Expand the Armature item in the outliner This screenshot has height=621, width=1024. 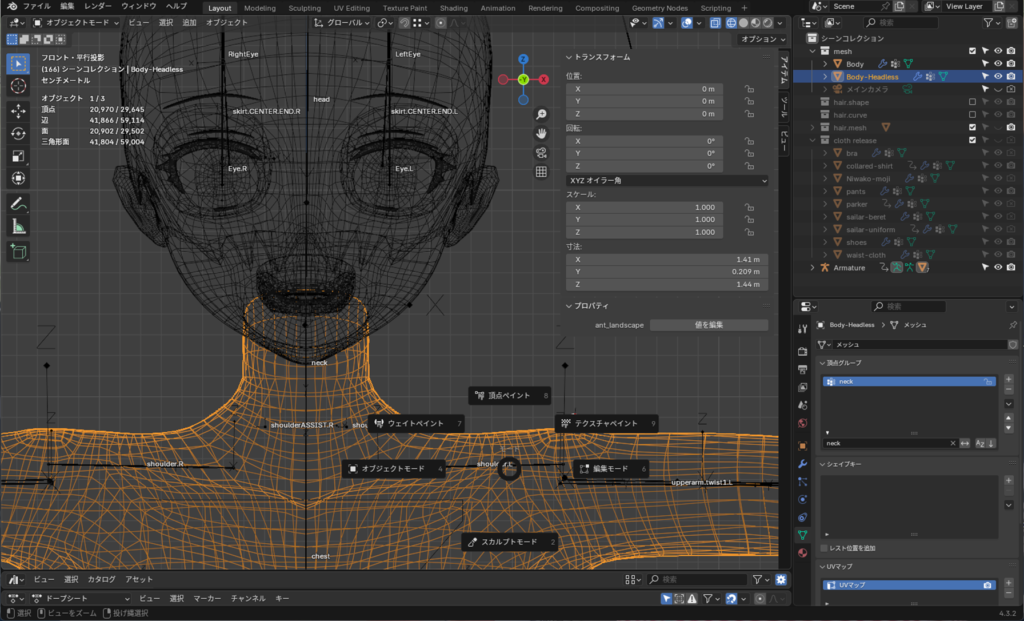point(811,267)
